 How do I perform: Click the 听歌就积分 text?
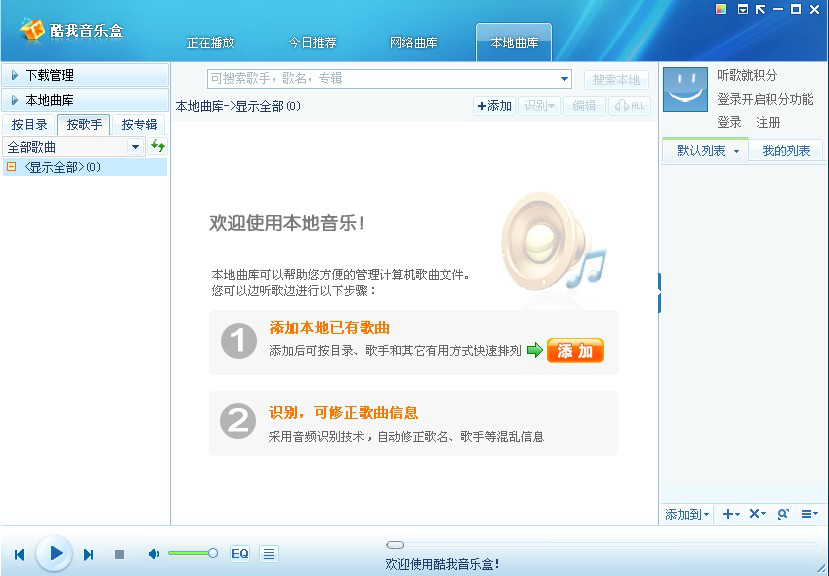[747, 76]
